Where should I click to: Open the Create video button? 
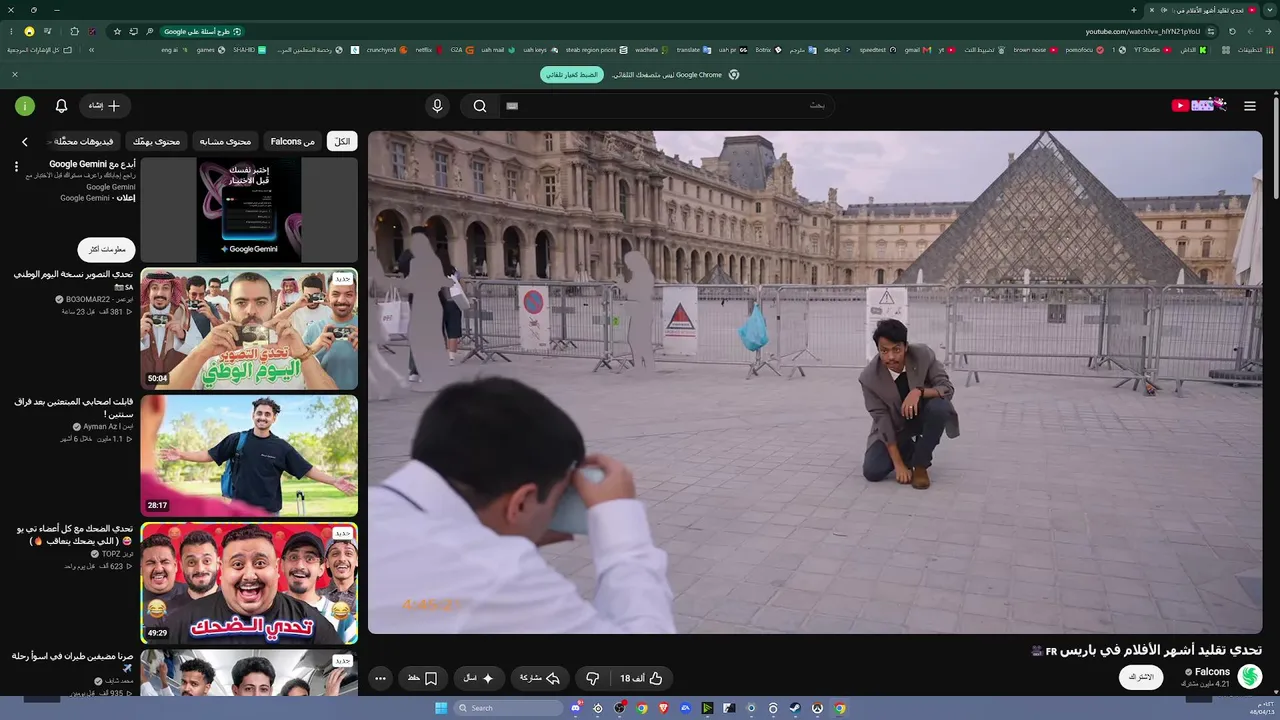point(104,106)
